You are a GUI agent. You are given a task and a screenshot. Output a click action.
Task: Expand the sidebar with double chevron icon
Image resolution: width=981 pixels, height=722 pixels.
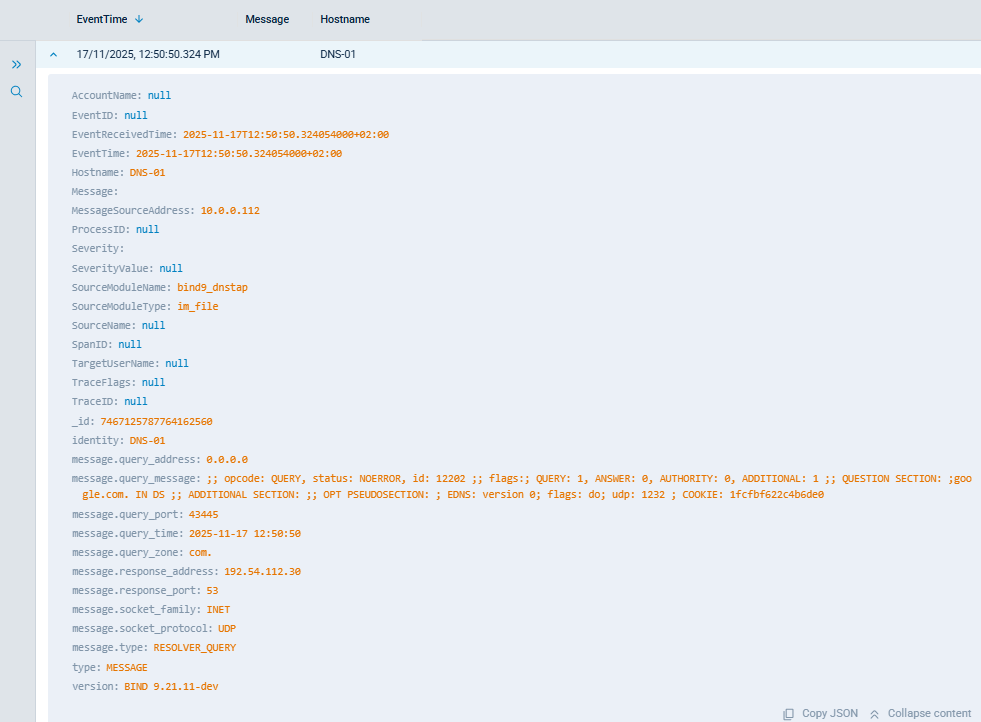tap(16, 64)
